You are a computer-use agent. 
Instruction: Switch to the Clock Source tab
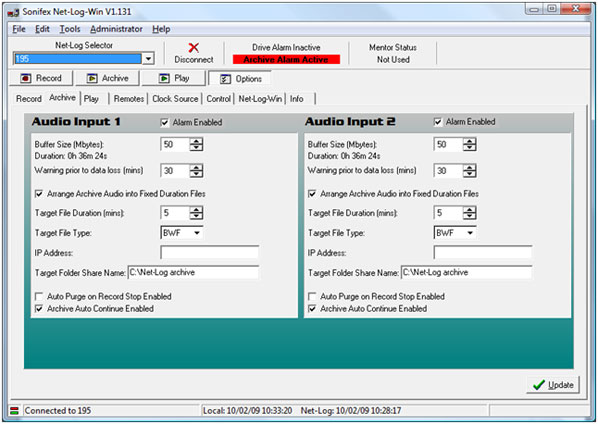(175, 99)
